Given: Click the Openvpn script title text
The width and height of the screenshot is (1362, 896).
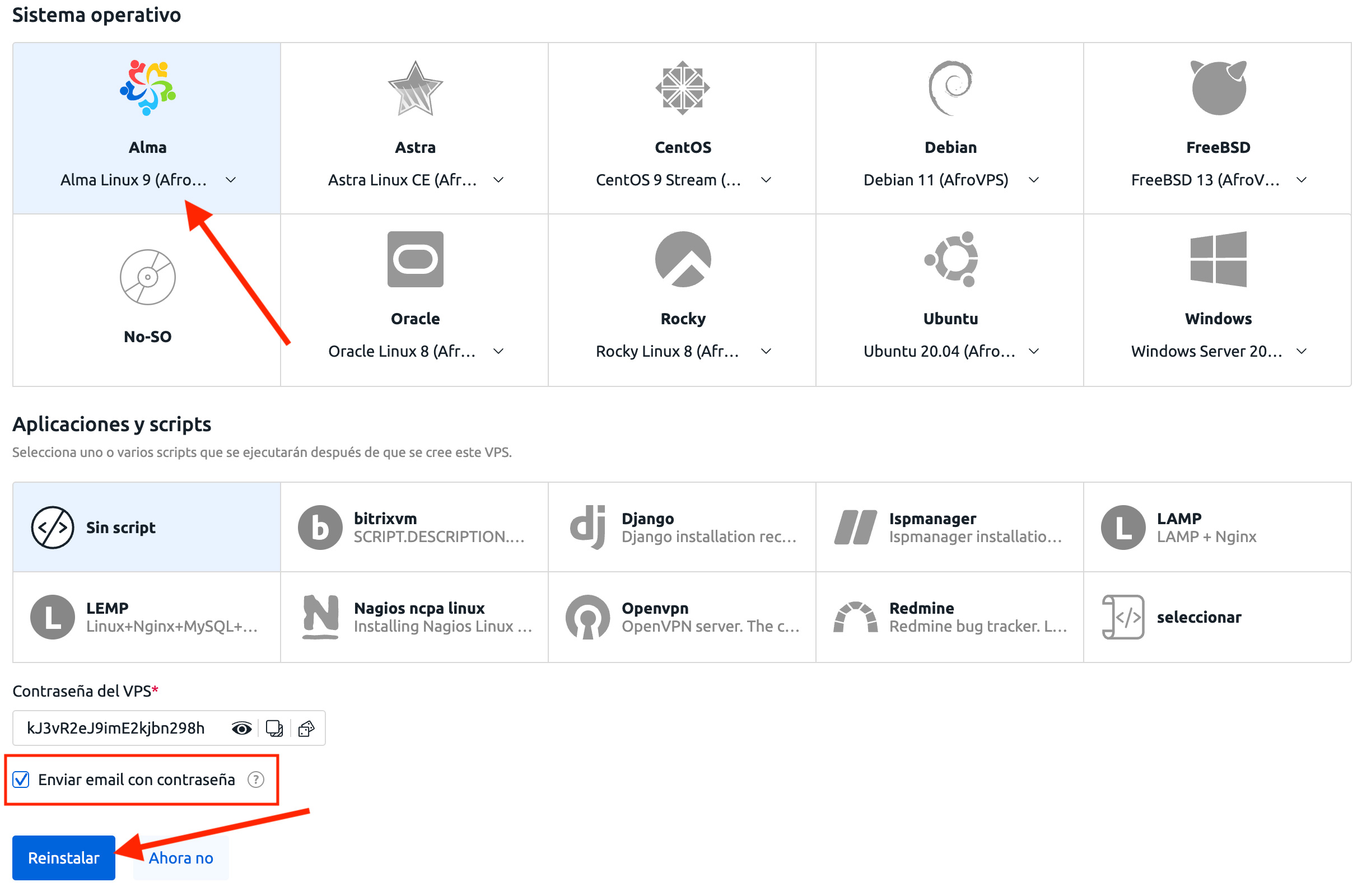Looking at the screenshot, I should (655, 608).
